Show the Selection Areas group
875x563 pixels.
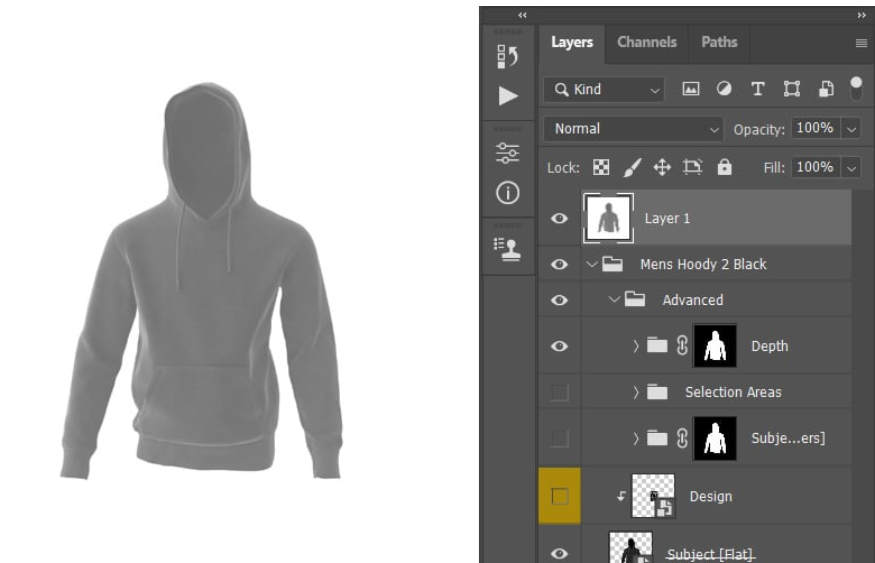tap(559, 392)
